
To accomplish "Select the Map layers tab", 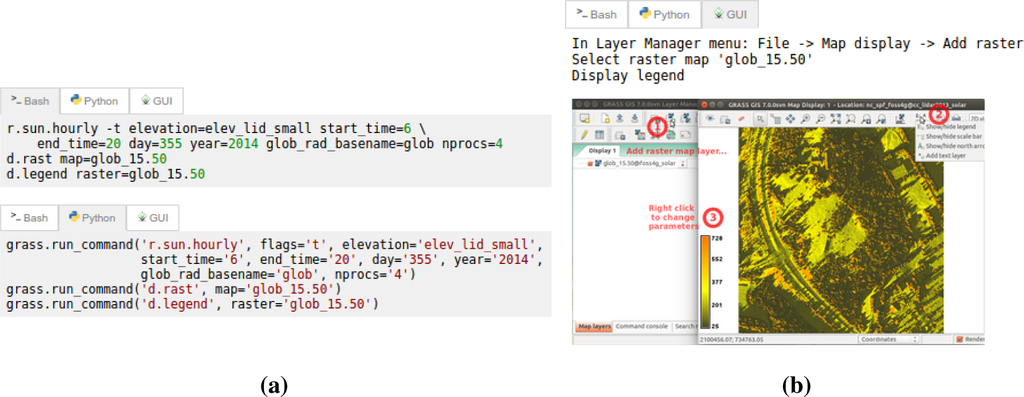I will point(594,326).
